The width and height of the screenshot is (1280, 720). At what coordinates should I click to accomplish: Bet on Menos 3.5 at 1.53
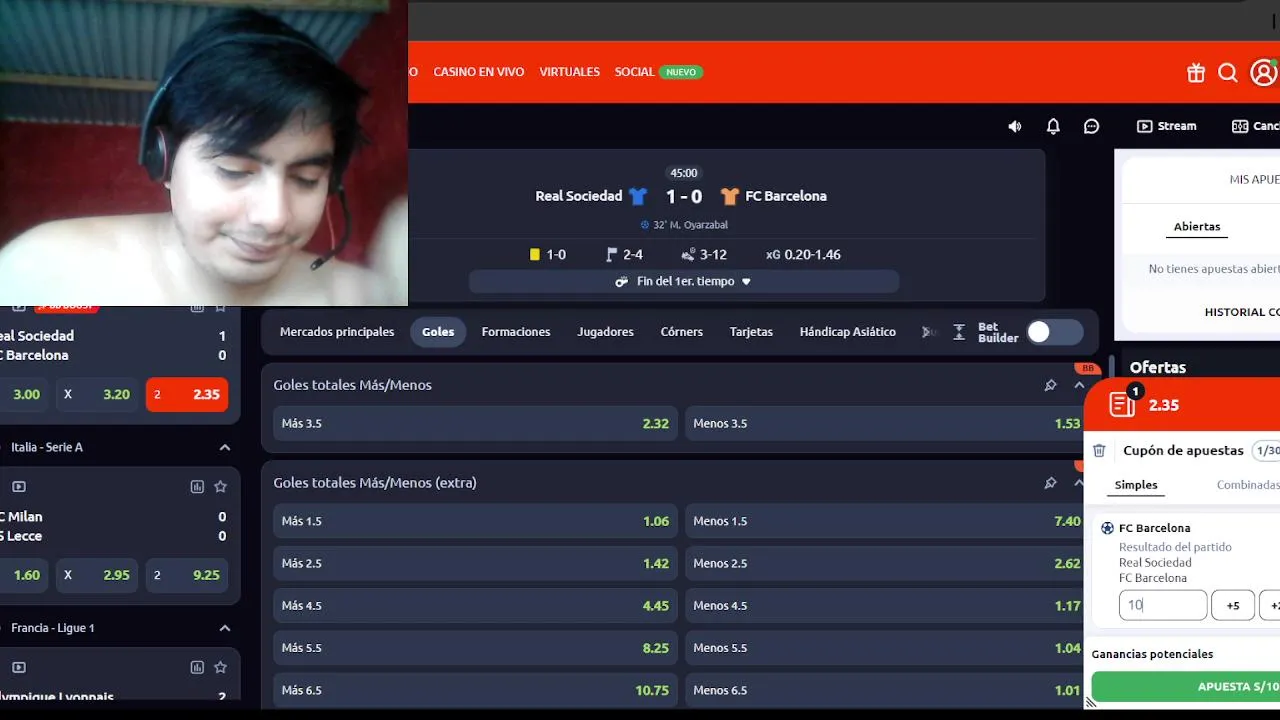click(x=886, y=424)
